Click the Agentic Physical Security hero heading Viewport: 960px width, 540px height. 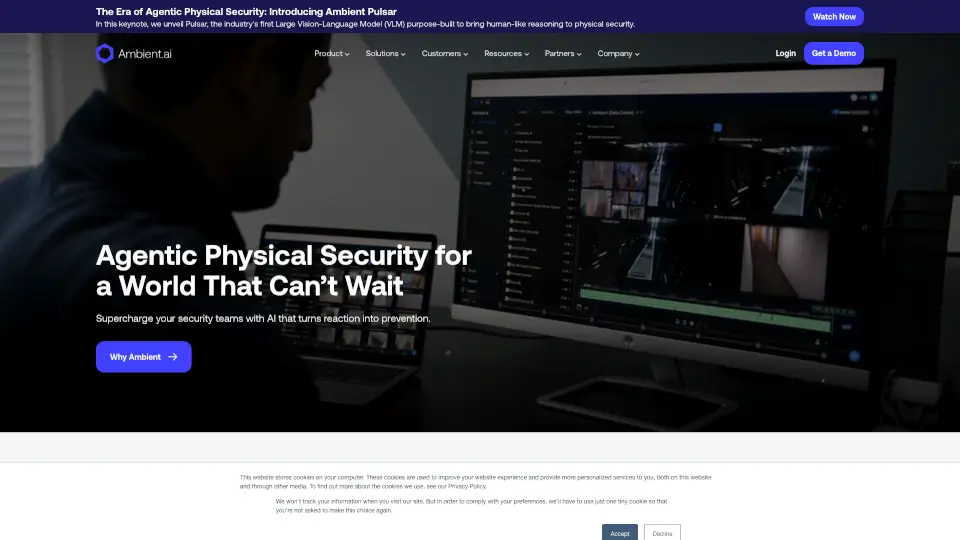283,270
